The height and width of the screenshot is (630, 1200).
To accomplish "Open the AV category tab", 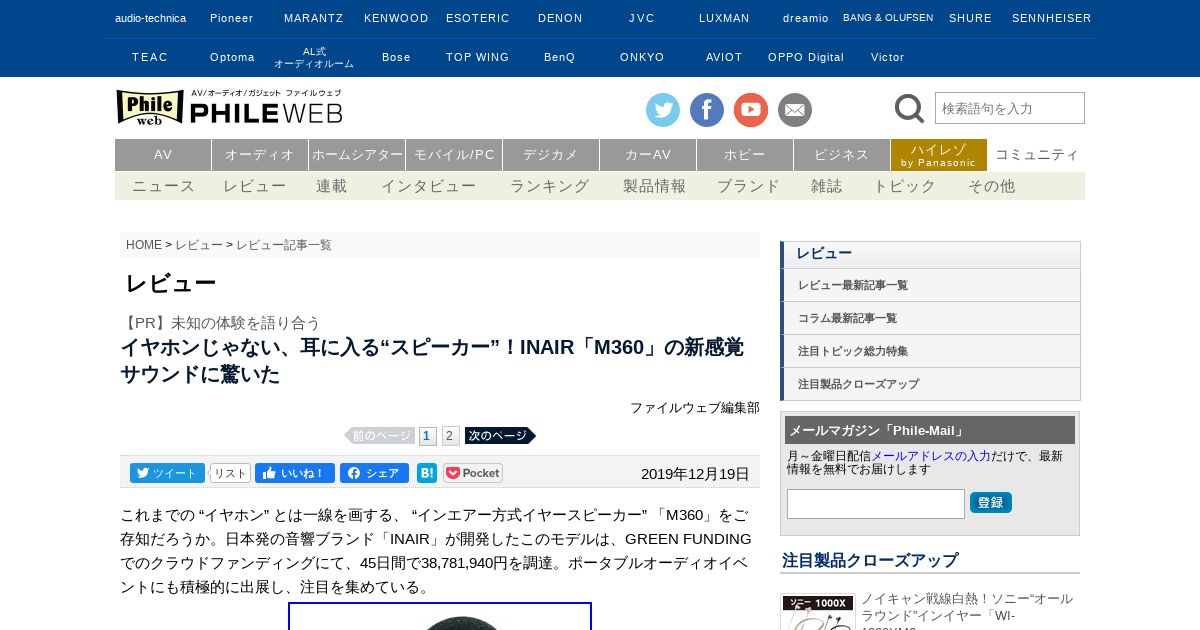I will pos(163,155).
